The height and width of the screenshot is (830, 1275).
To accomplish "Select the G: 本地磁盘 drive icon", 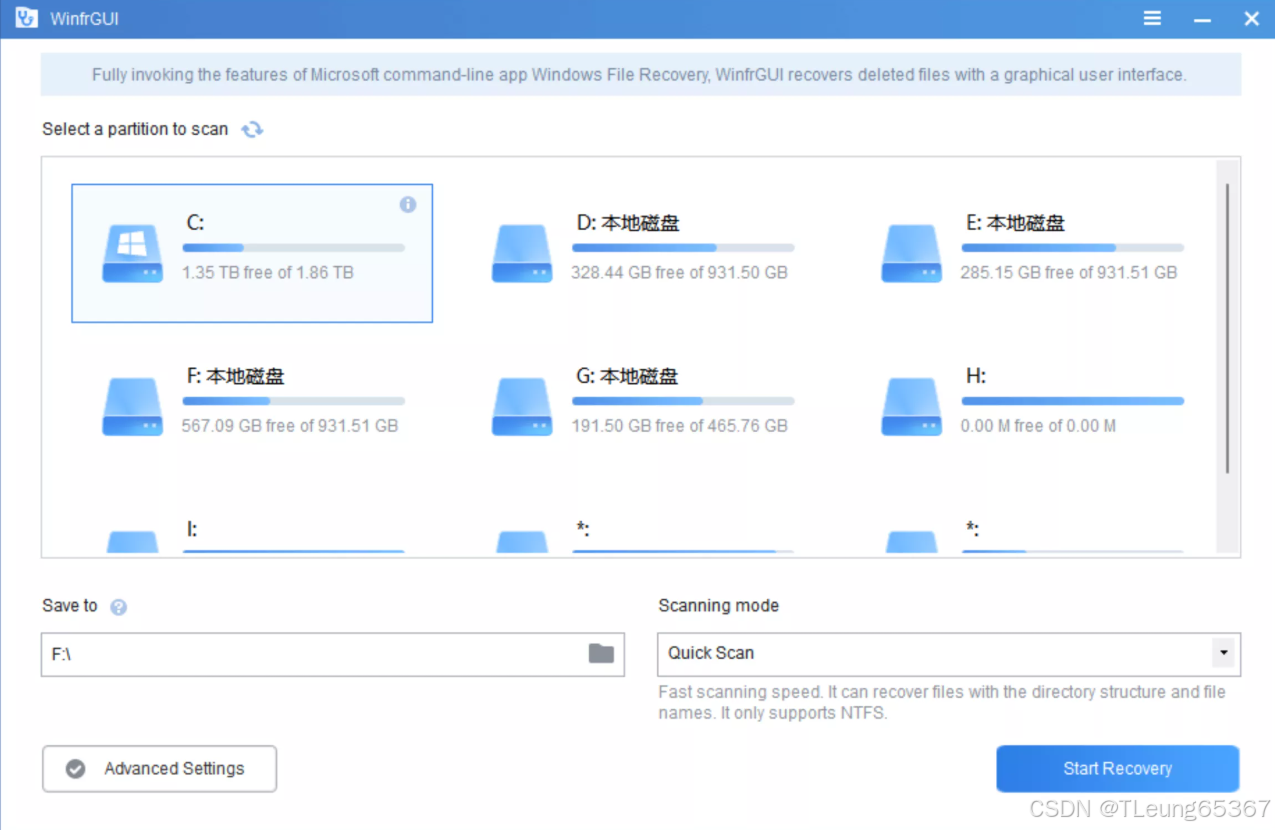I will click(x=522, y=406).
